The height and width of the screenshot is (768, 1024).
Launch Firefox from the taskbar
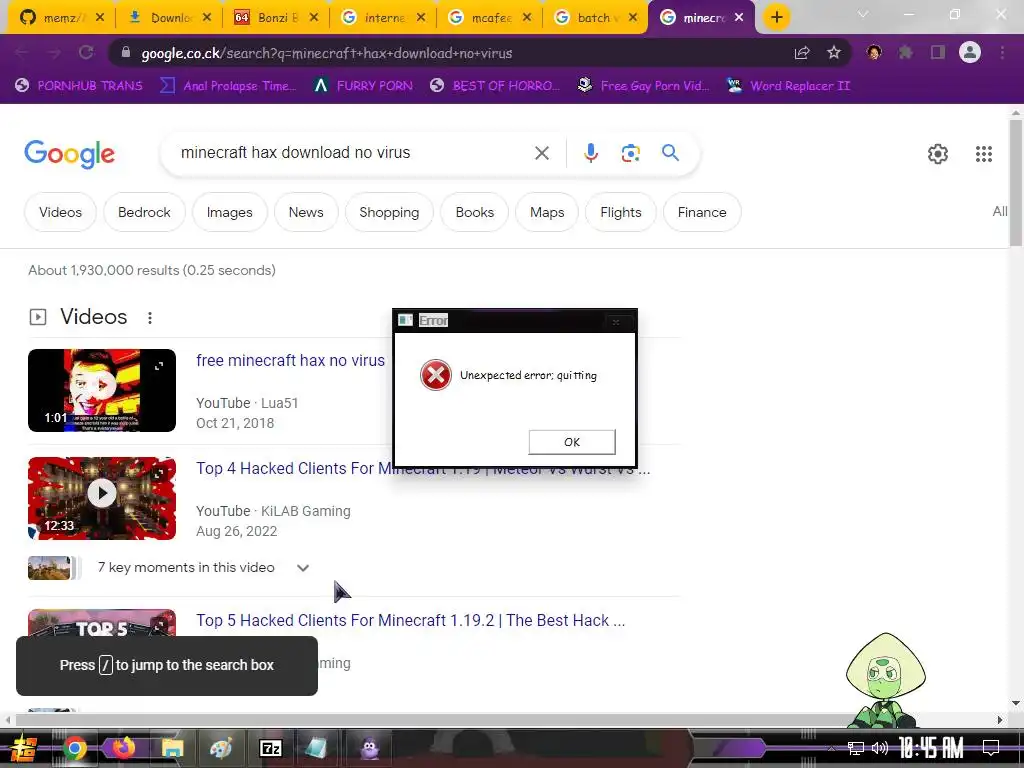tap(123, 747)
